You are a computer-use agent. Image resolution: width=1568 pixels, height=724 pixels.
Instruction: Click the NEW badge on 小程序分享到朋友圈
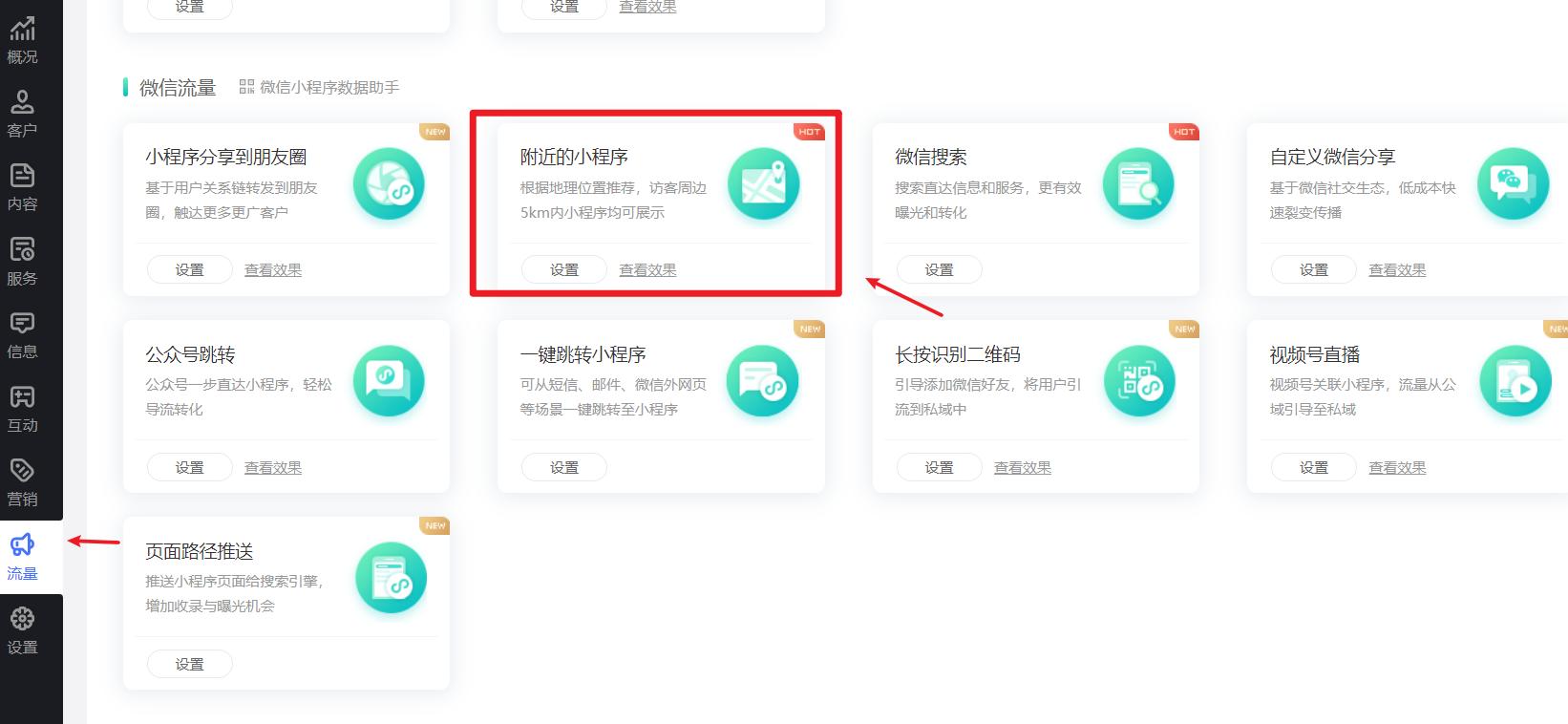(434, 132)
